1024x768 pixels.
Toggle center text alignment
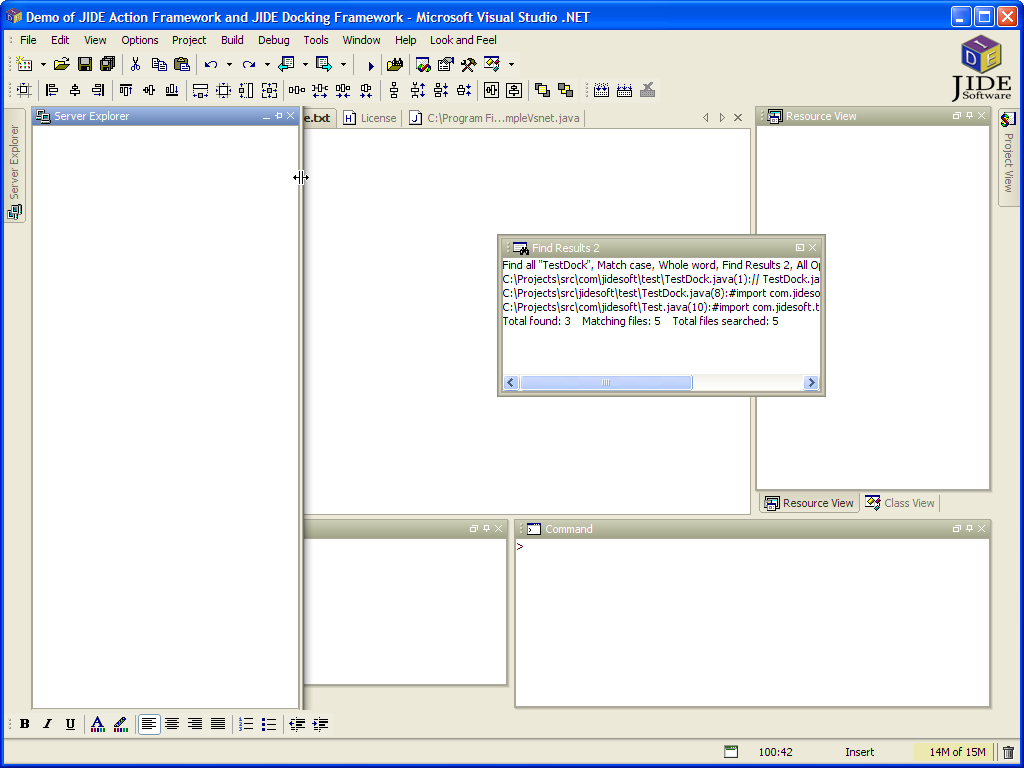[172, 724]
